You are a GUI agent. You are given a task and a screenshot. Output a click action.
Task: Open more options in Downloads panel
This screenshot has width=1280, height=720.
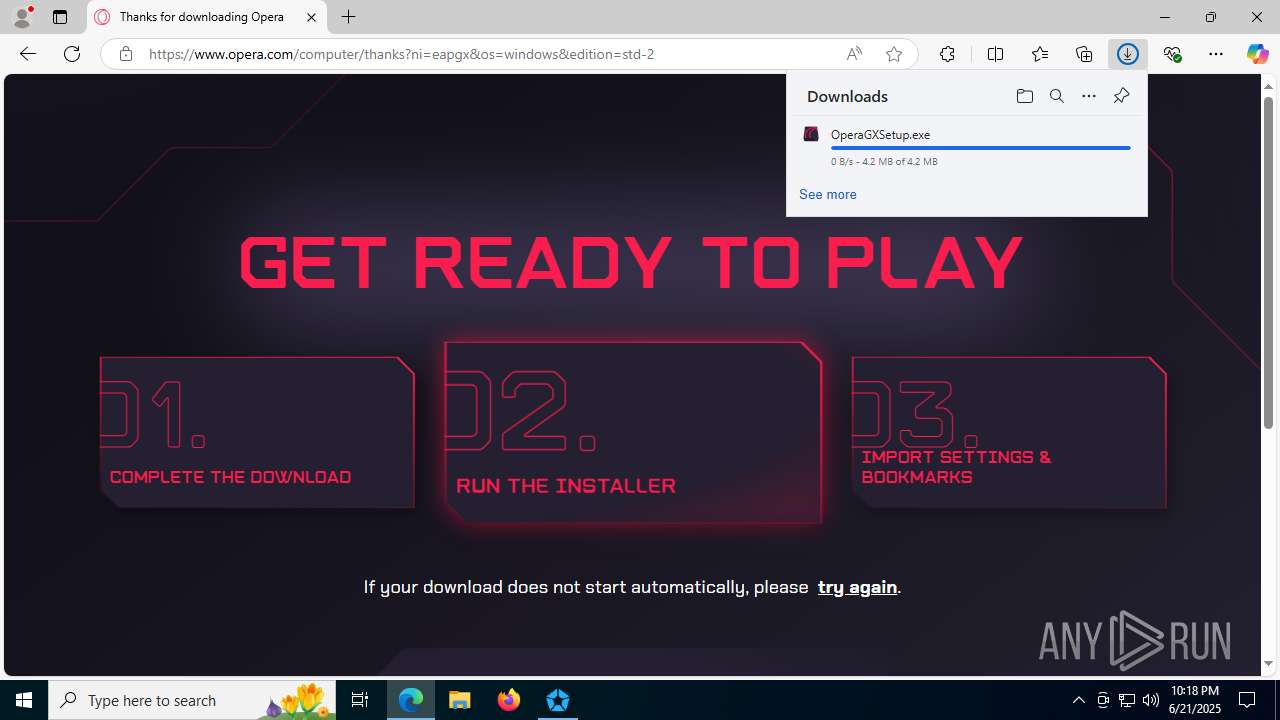pos(1089,96)
